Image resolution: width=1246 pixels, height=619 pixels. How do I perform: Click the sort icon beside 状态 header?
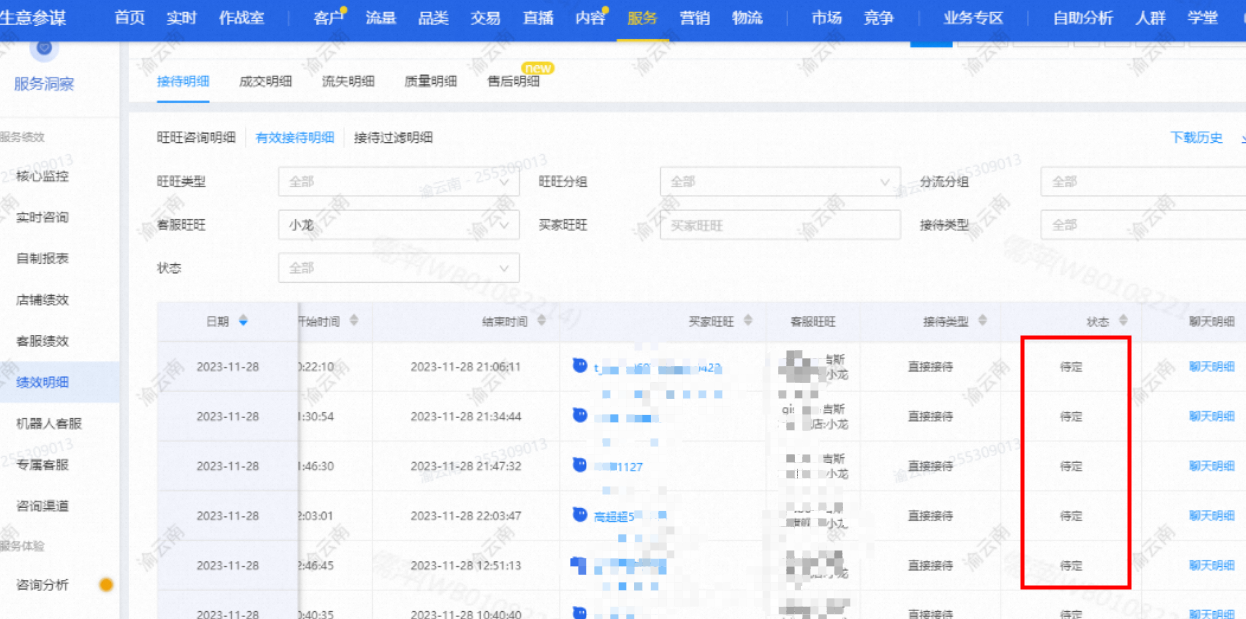coord(1122,321)
